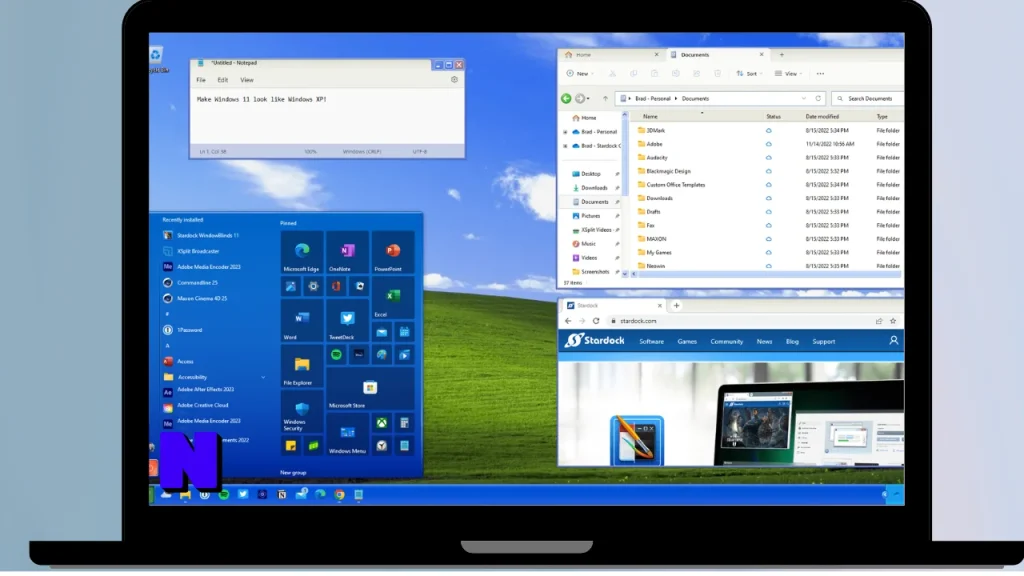Open the New dropdown in File Explorer
The width and height of the screenshot is (1024, 576).
pos(579,74)
